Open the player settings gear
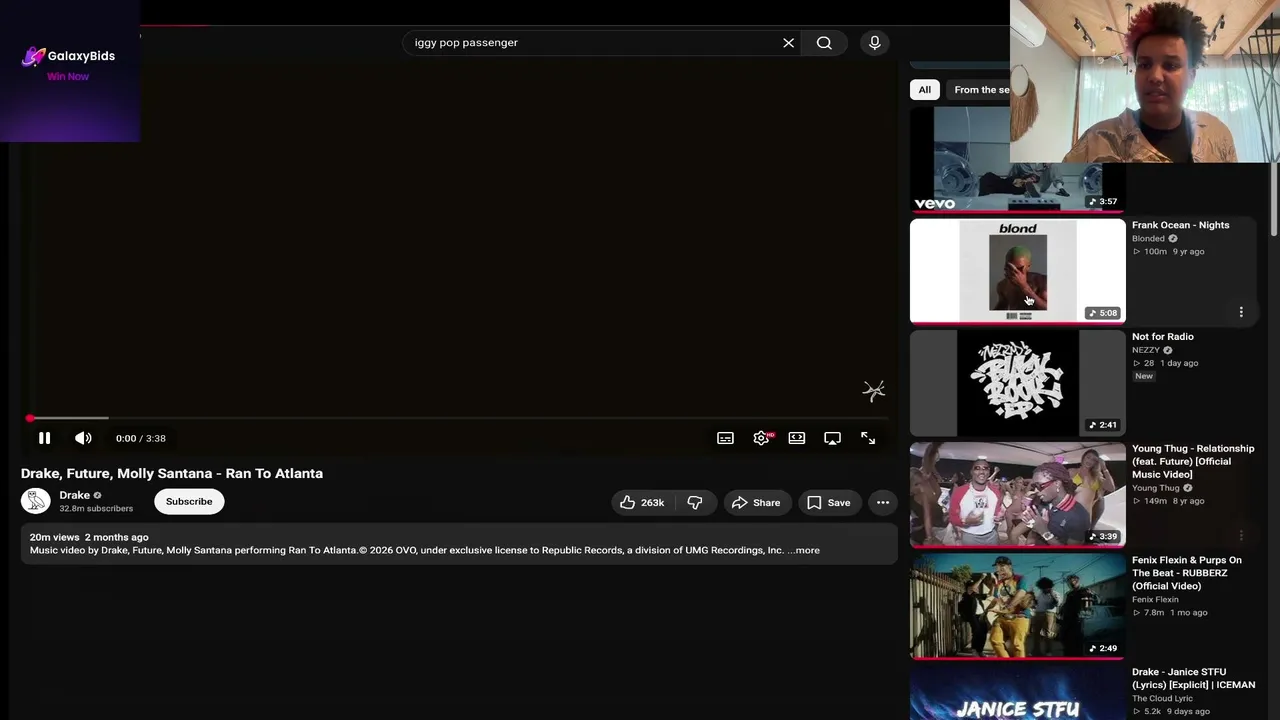The height and width of the screenshot is (720, 1280). (x=761, y=438)
